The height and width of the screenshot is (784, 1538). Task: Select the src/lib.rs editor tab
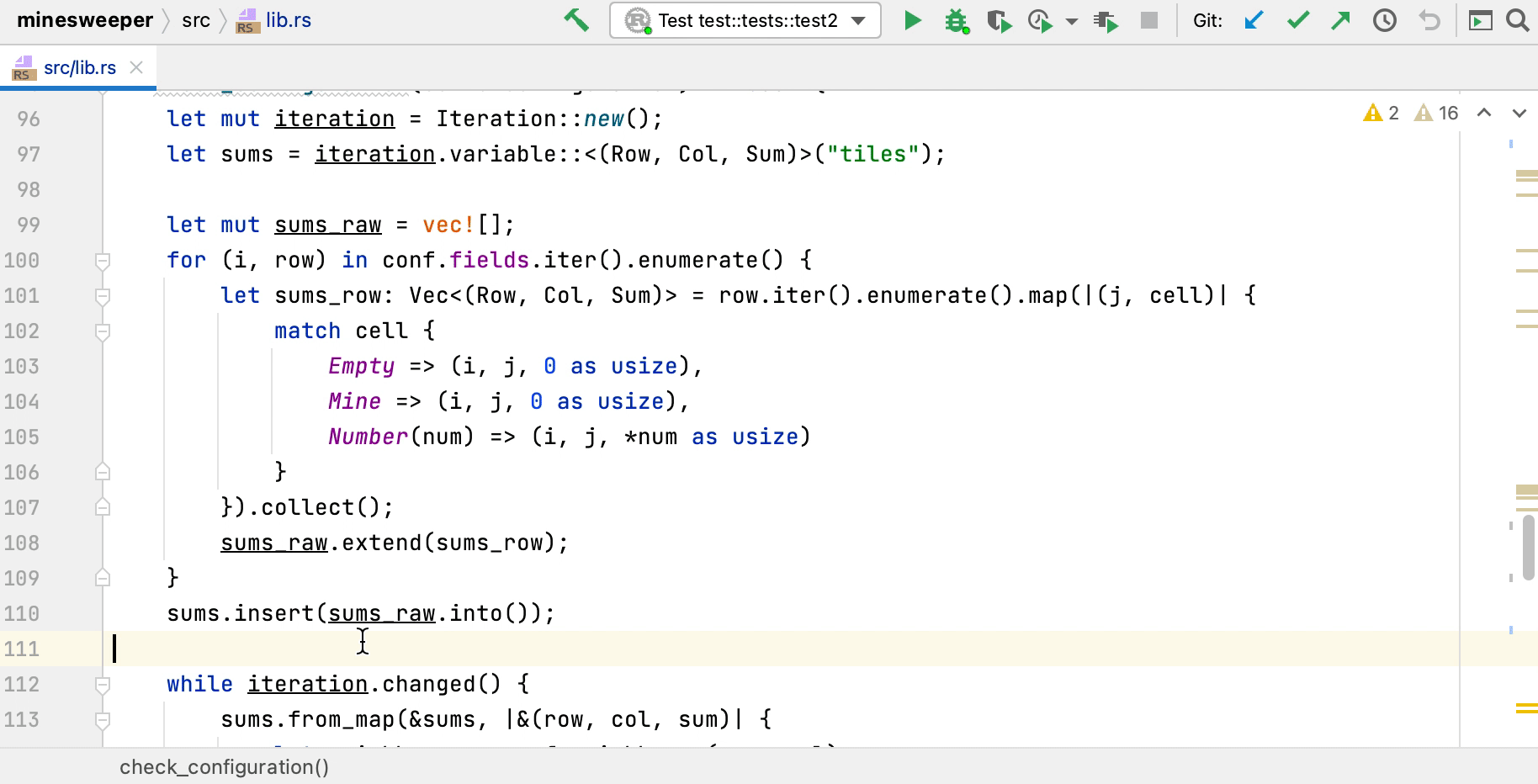[x=79, y=68]
